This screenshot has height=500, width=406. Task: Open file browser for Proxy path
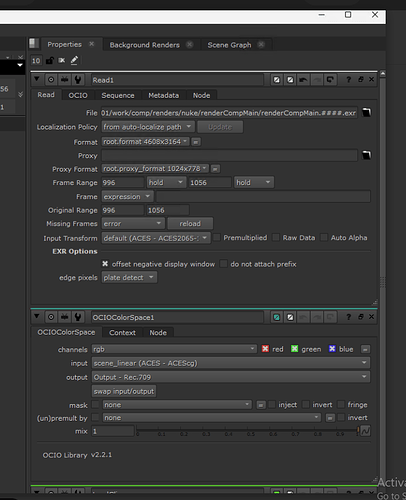click(x=366, y=155)
